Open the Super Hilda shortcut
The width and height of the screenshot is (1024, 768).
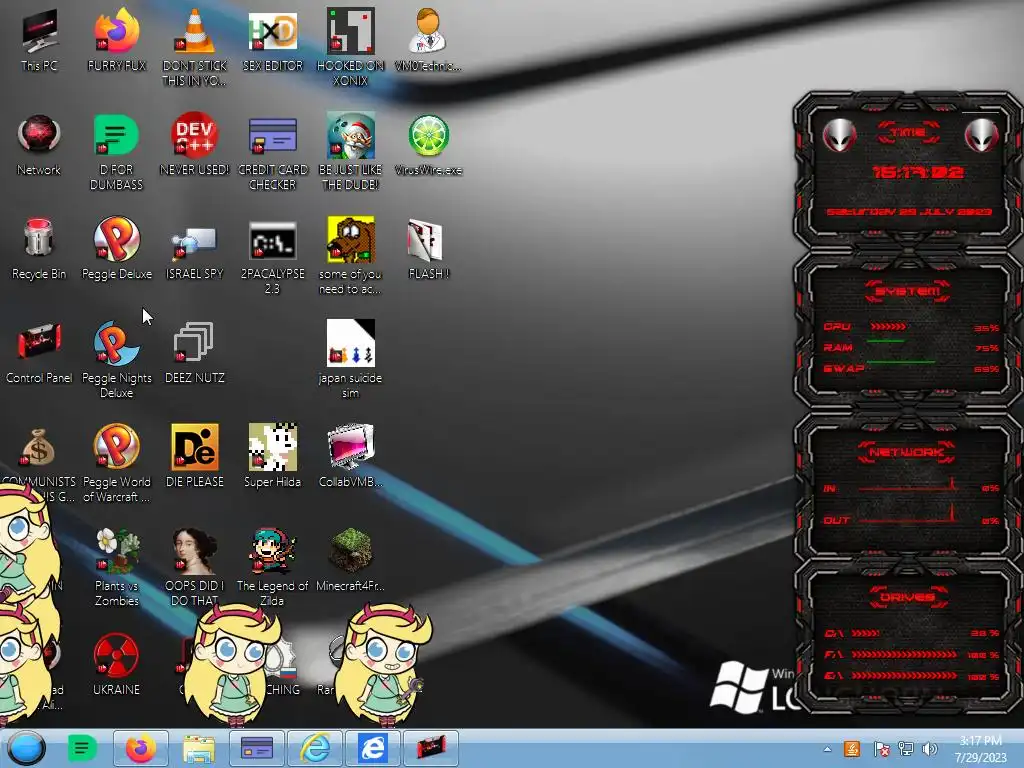coord(272,456)
